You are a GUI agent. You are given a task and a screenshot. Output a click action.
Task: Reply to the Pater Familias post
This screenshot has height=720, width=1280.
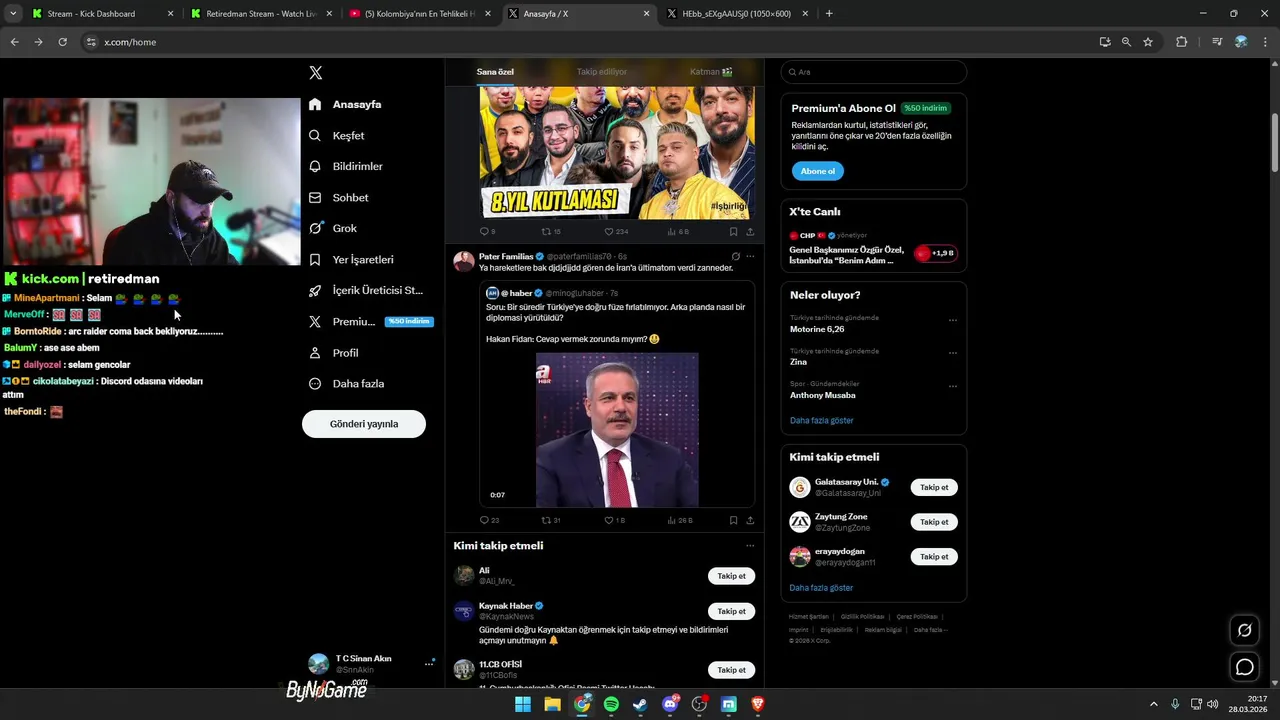point(485,520)
